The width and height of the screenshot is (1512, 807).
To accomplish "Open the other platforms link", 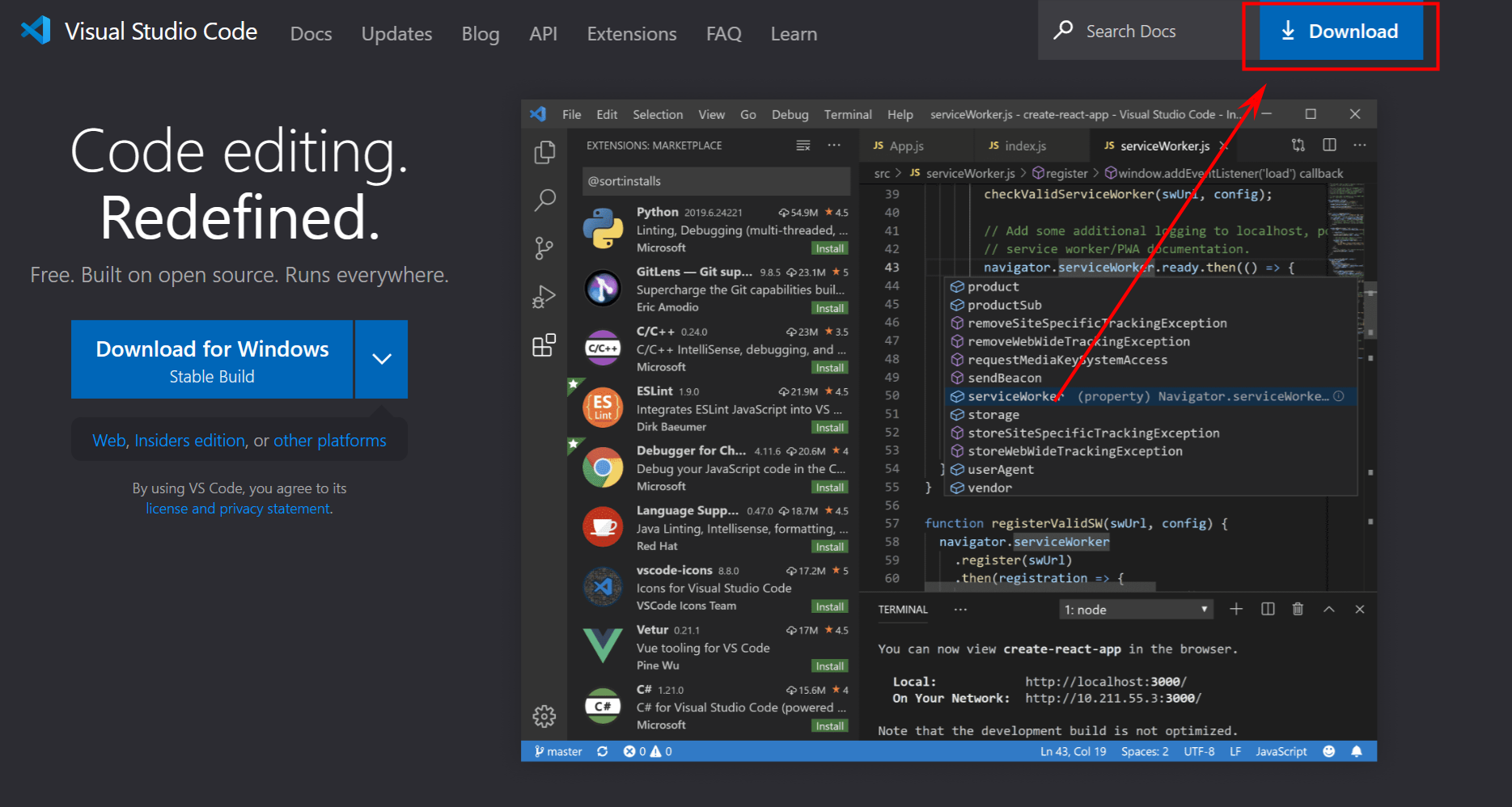I will point(330,441).
